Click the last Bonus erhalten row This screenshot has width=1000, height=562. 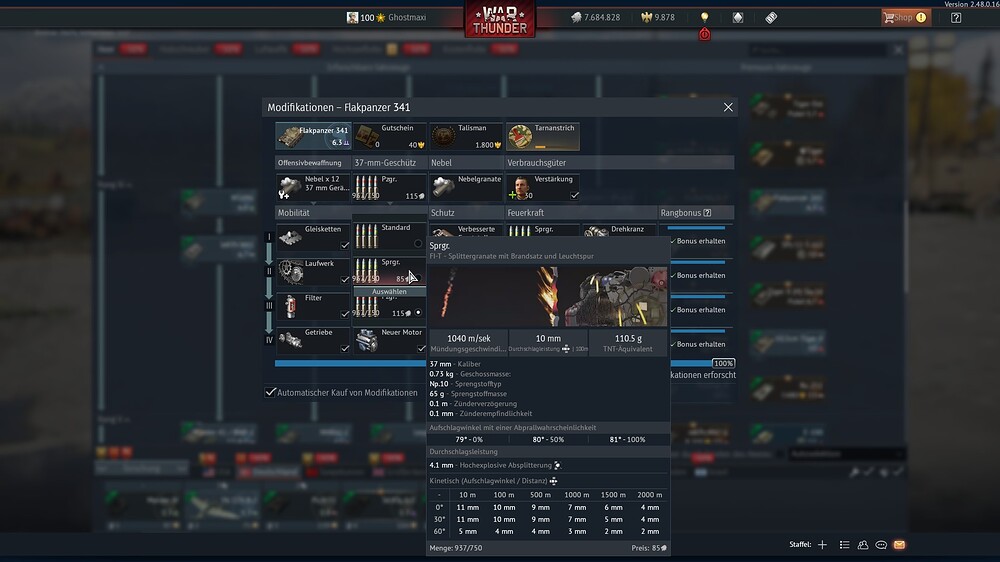pos(698,344)
